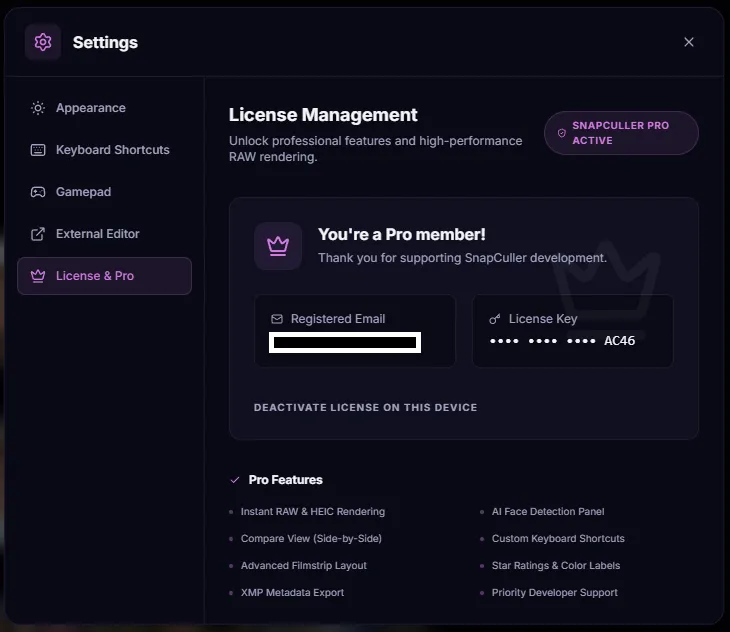Click the 'License Management' heading
The width and height of the screenshot is (730, 632).
[x=323, y=115]
